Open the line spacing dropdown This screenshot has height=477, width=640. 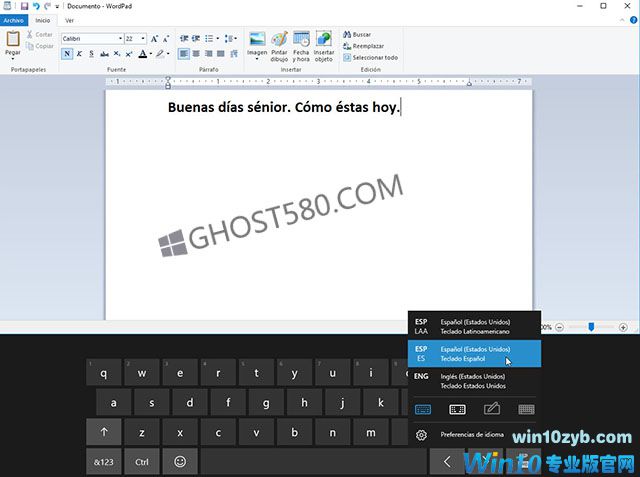click(x=231, y=38)
